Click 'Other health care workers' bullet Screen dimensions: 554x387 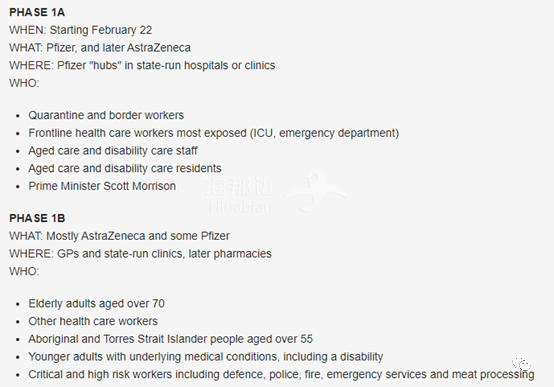pyautogui.click(x=93, y=321)
